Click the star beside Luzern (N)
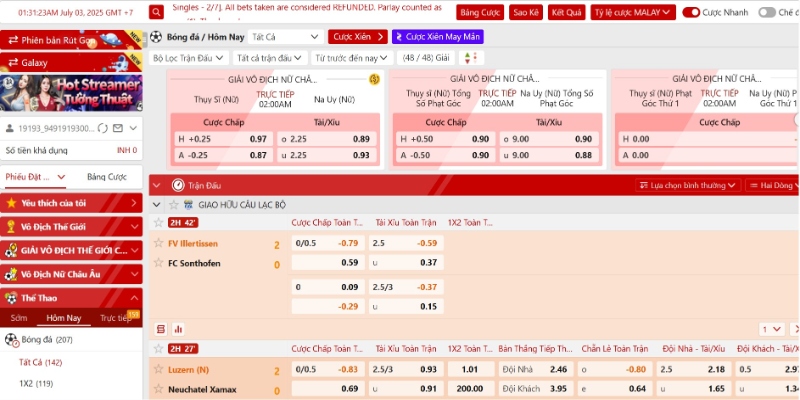 (158, 369)
